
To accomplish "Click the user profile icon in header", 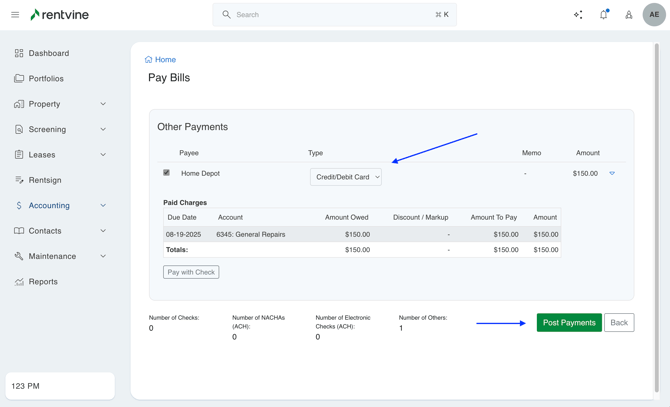I will [x=628, y=15].
